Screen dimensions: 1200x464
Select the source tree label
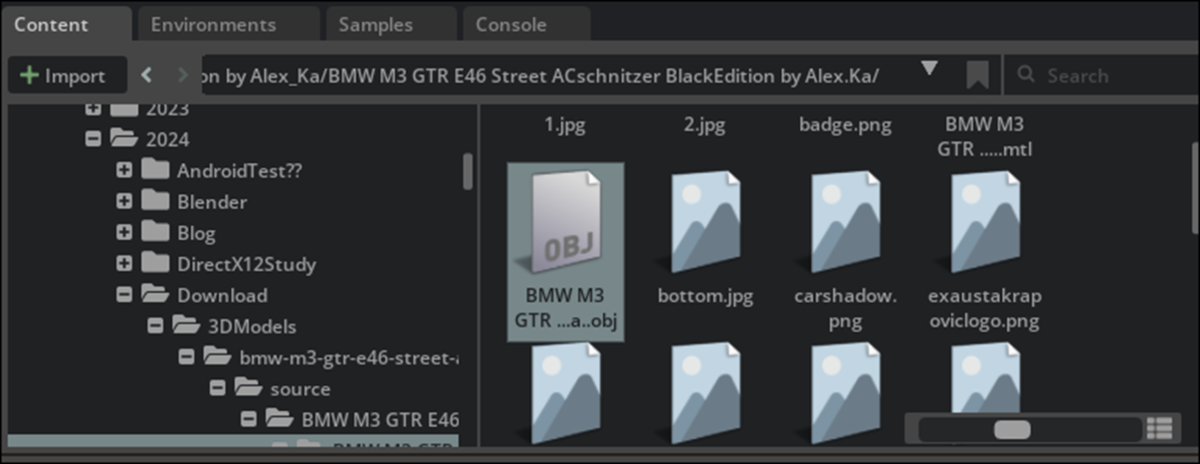(300, 389)
